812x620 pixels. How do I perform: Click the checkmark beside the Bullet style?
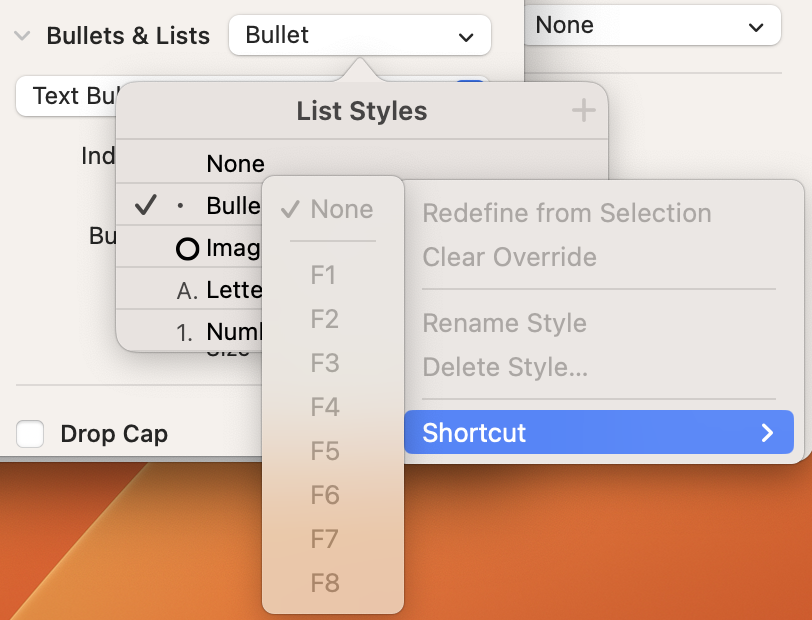coord(146,206)
